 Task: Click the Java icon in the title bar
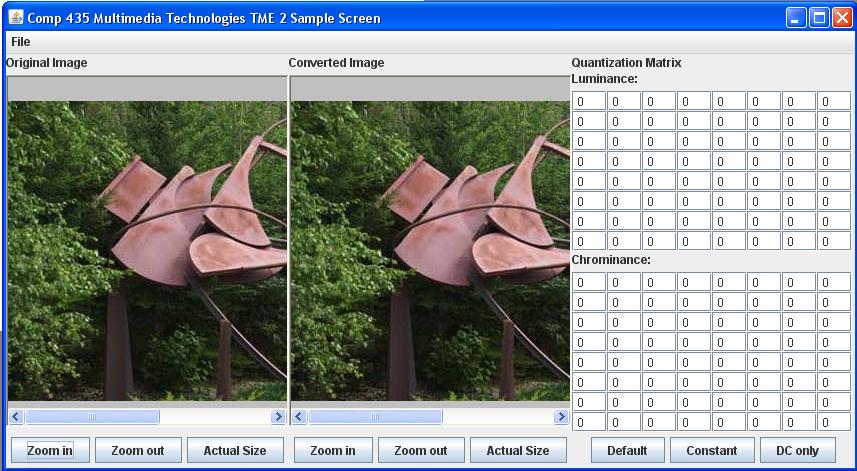click(x=16, y=17)
